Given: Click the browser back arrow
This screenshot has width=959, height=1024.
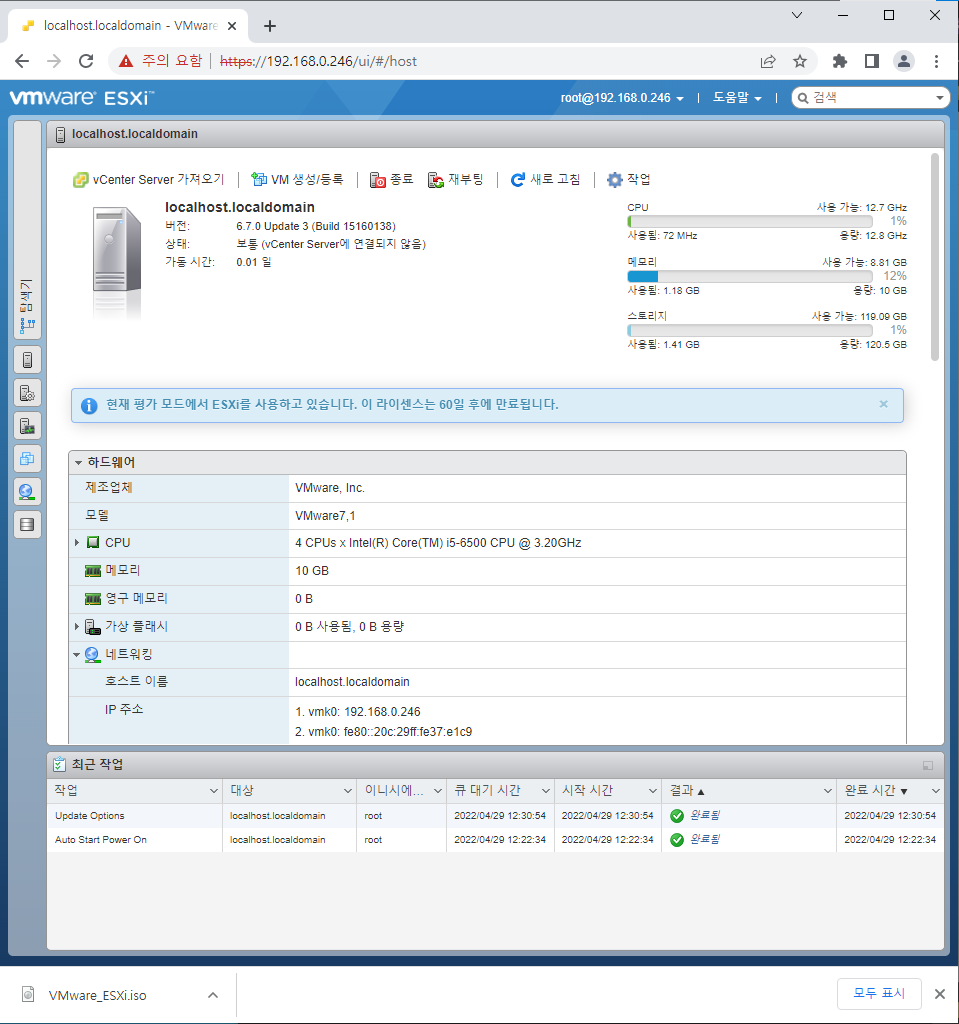Looking at the screenshot, I should (22, 61).
